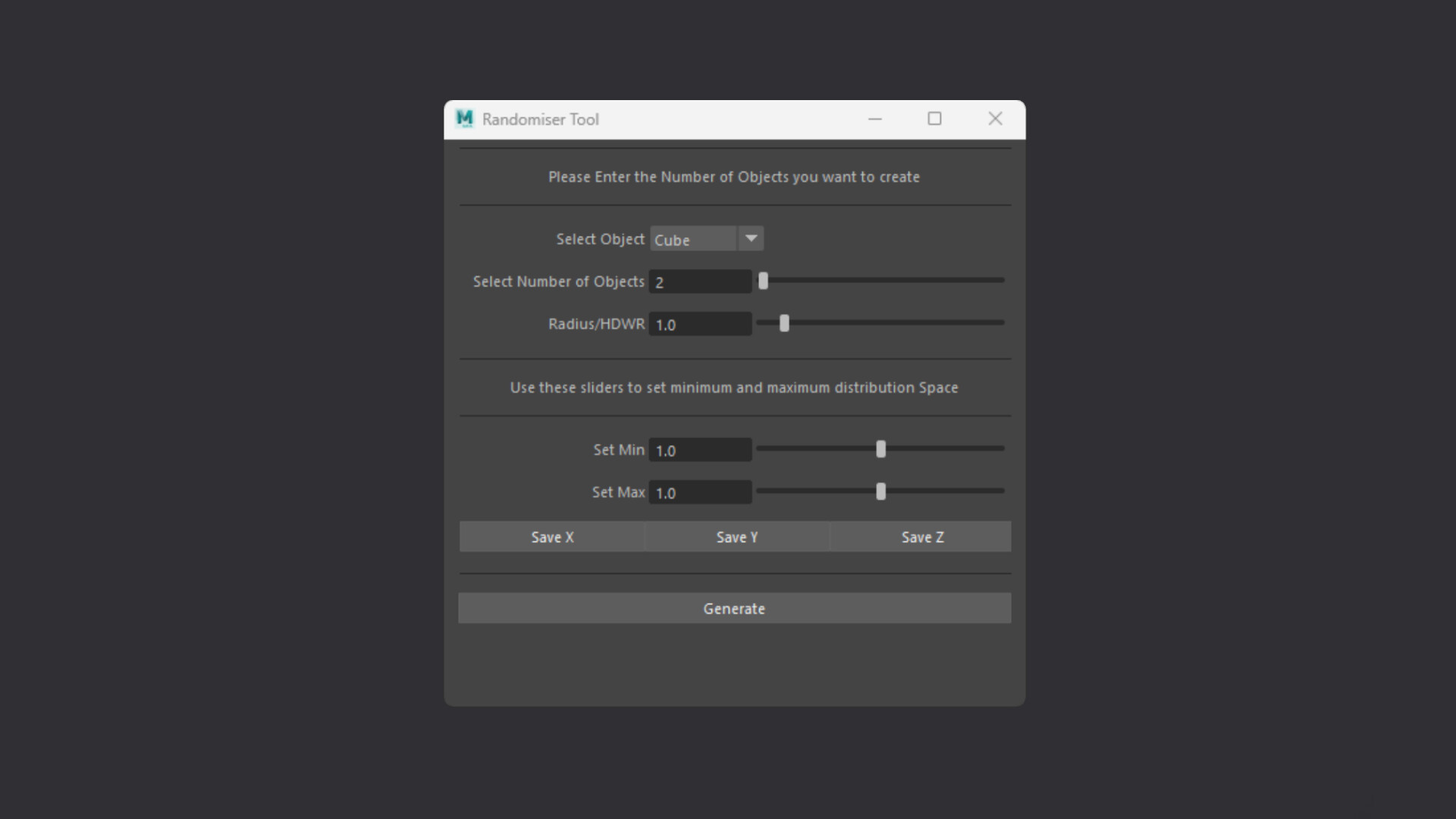Click the Set Min value field
The image size is (1456, 819).
pyautogui.click(x=700, y=450)
